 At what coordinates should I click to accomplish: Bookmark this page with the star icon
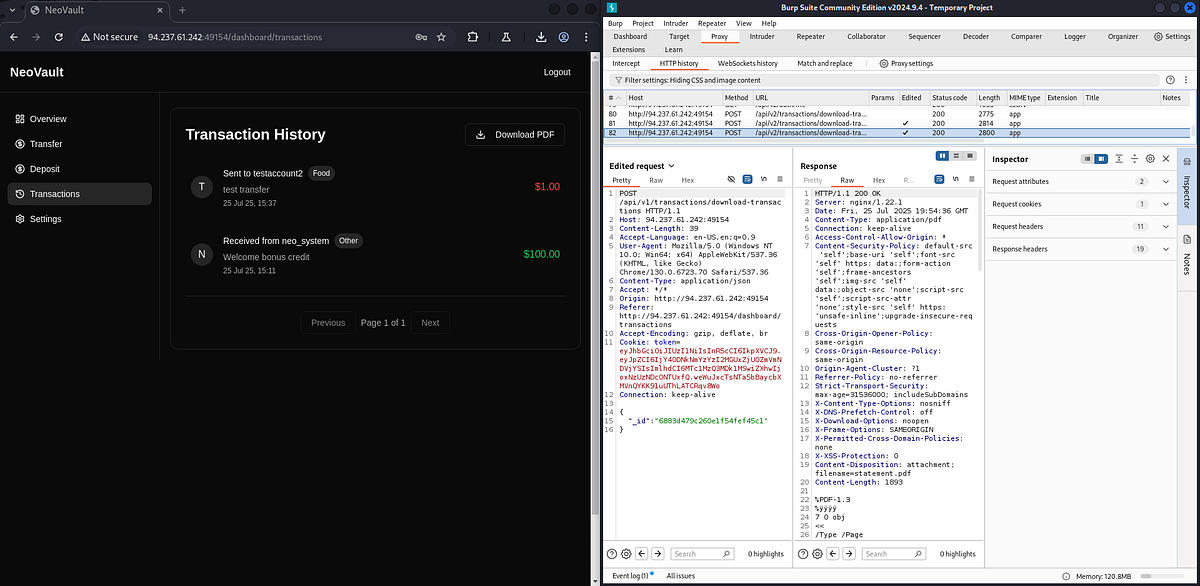(441, 37)
